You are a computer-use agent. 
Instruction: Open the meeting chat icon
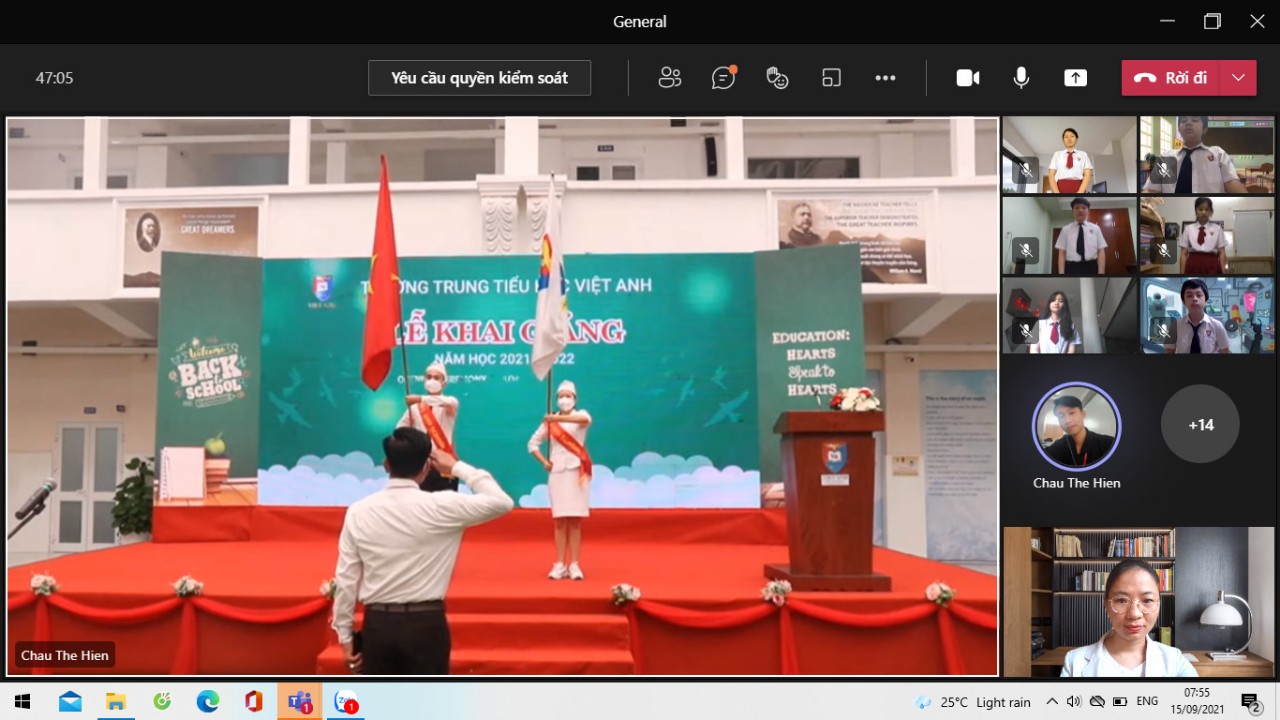point(724,78)
